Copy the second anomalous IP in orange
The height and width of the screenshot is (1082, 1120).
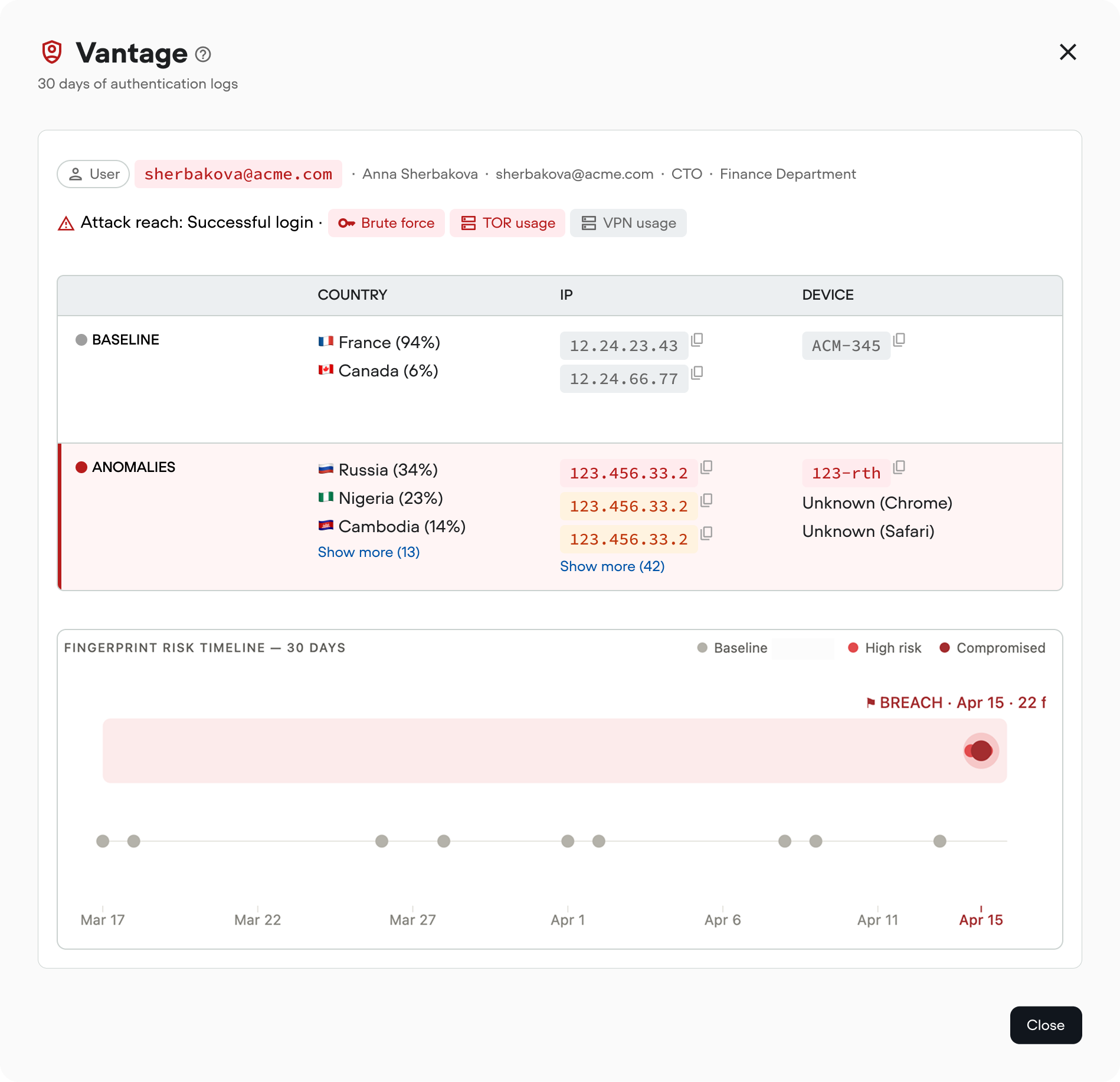[x=706, y=500]
